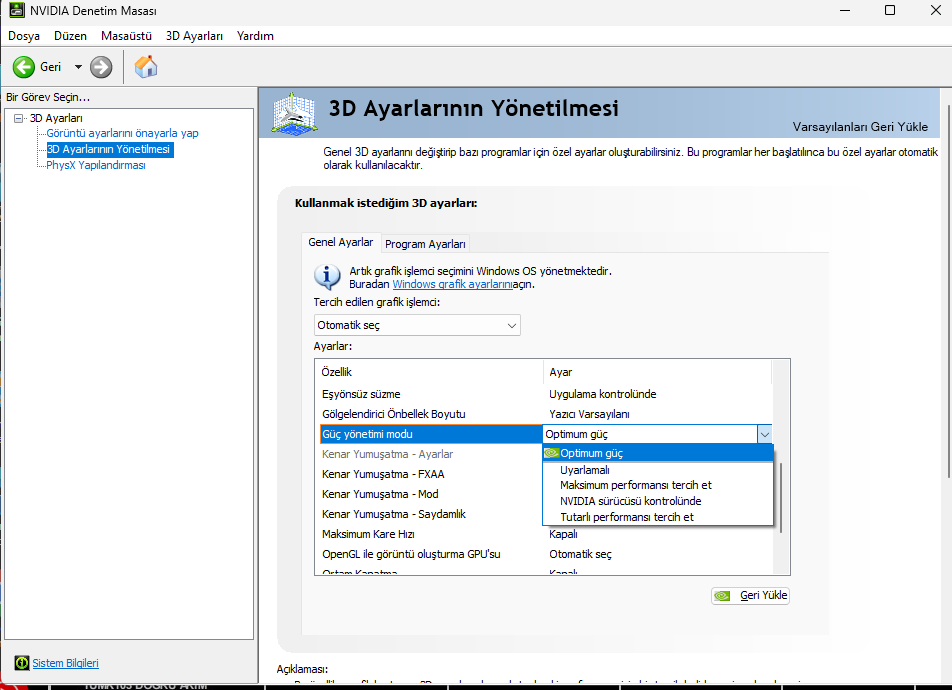The width and height of the screenshot is (952, 690).
Task: Switch to the Genel Ayarlar tab
Action: (x=341, y=242)
